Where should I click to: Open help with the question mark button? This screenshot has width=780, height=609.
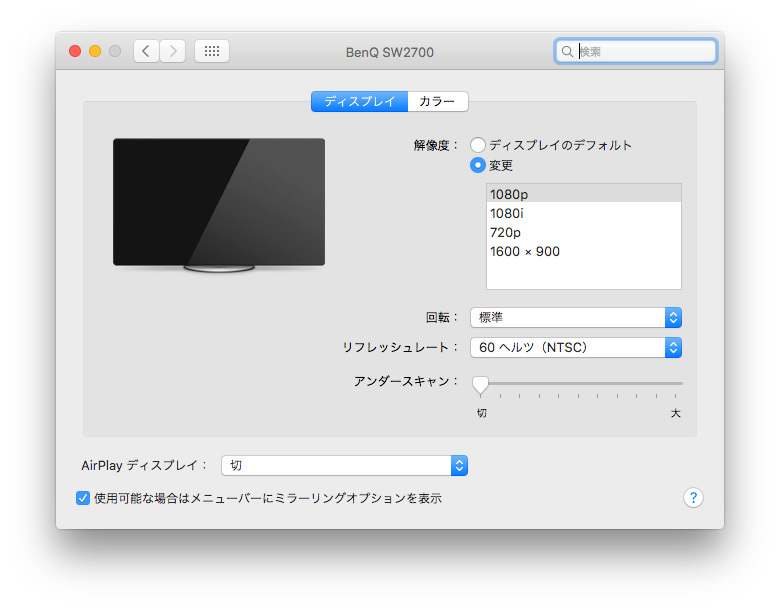tap(693, 498)
